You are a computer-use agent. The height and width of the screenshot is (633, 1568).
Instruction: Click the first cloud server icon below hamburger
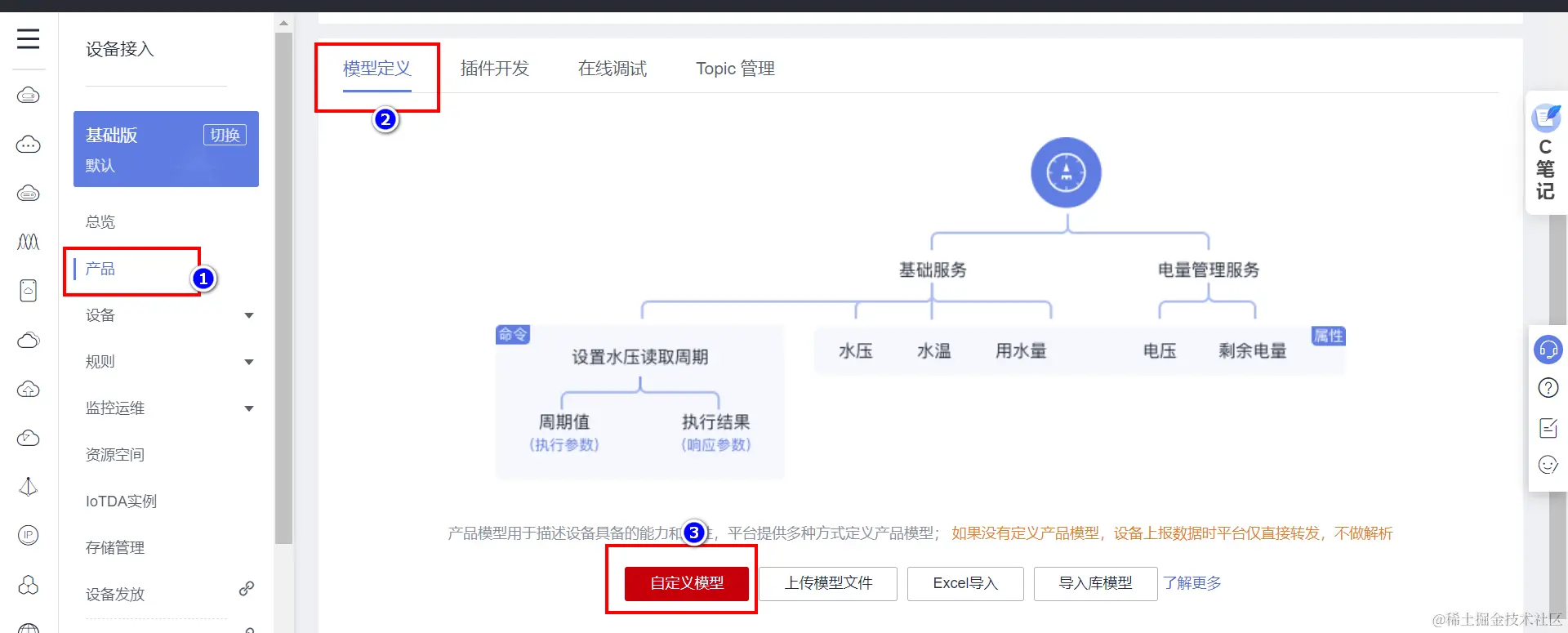pos(28,96)
